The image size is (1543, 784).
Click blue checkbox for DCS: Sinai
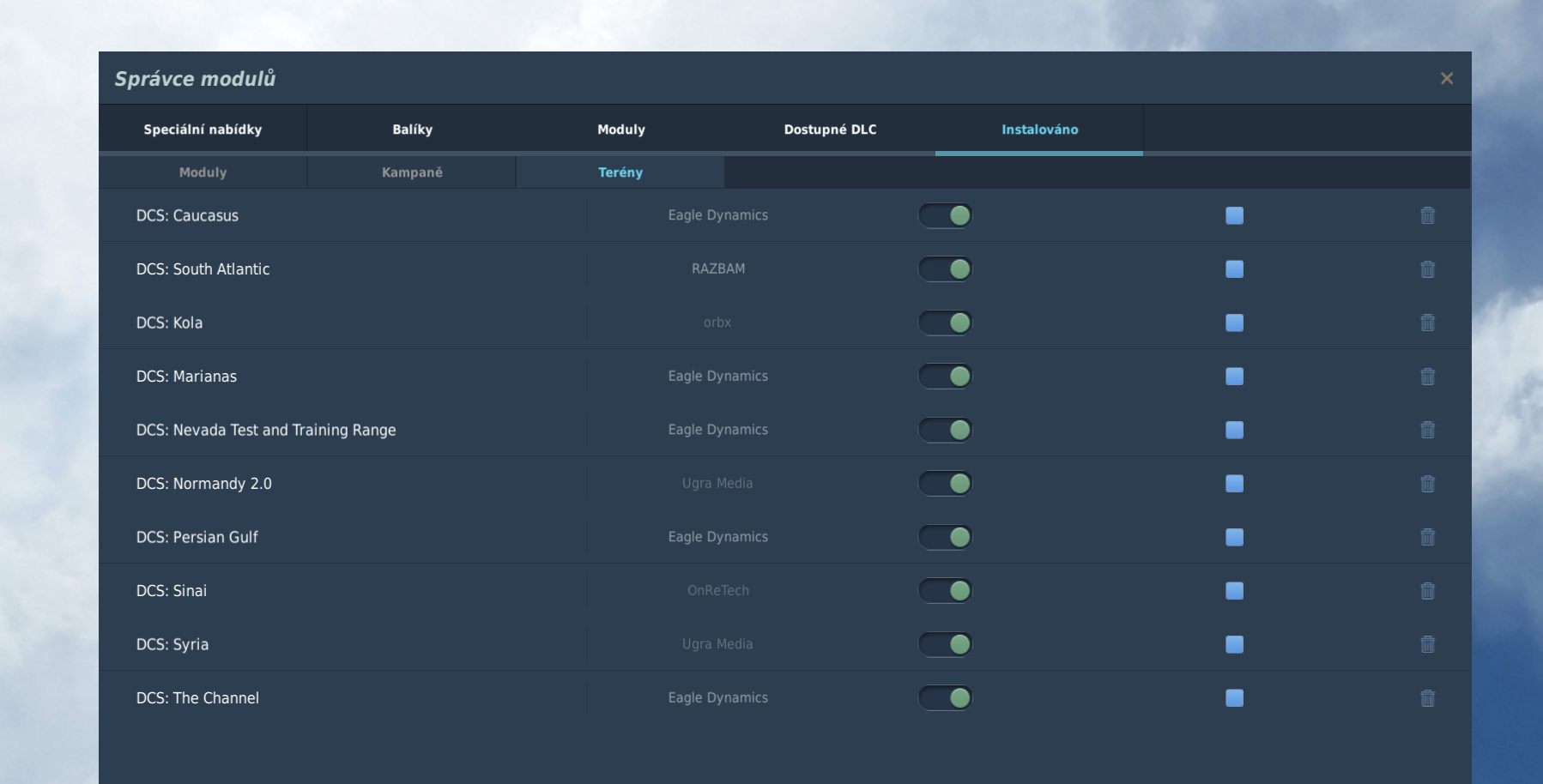(1234, 591)
